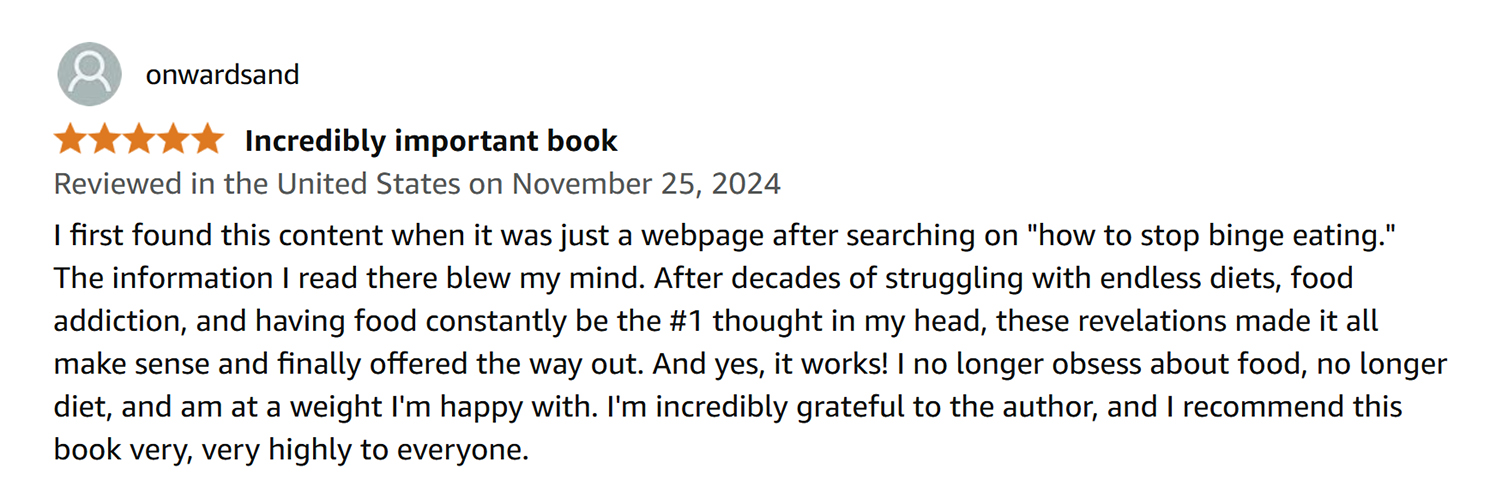This screenshot has width=1500, height=504.
Task: Click the fourth orange rating star
Action: 173,141
